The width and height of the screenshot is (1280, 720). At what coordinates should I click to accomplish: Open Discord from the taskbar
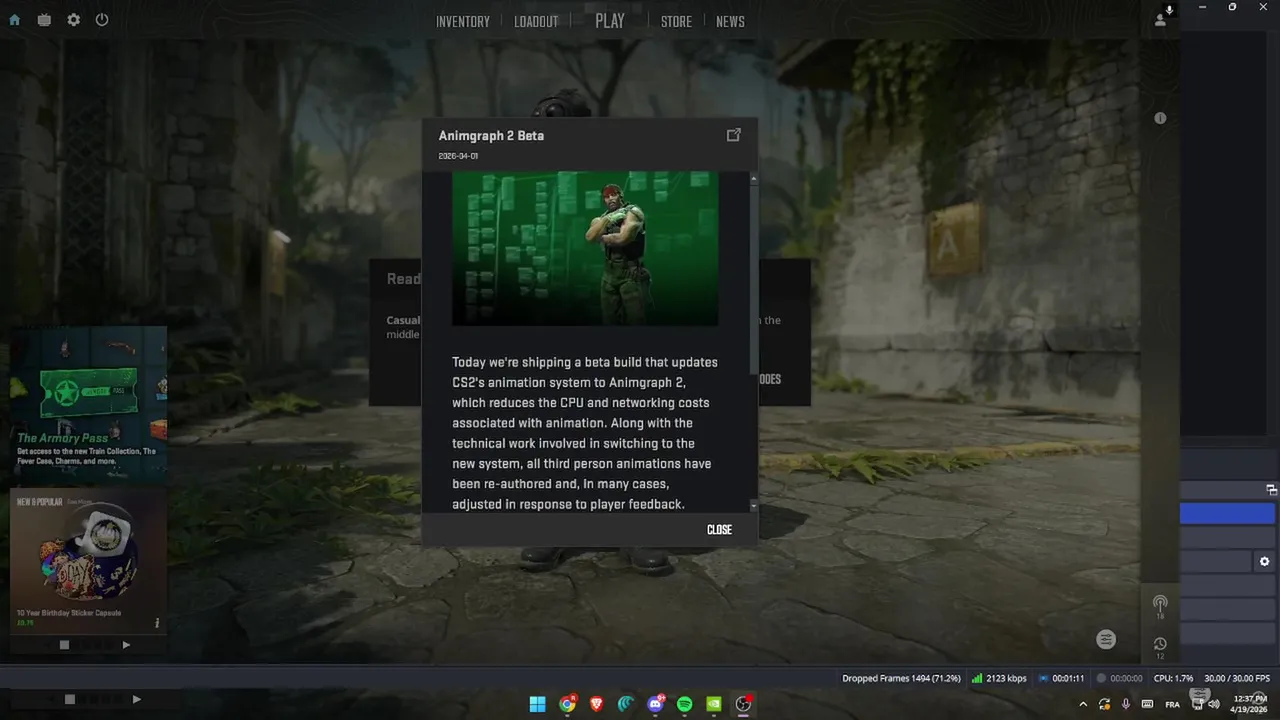tap(656, 704)
